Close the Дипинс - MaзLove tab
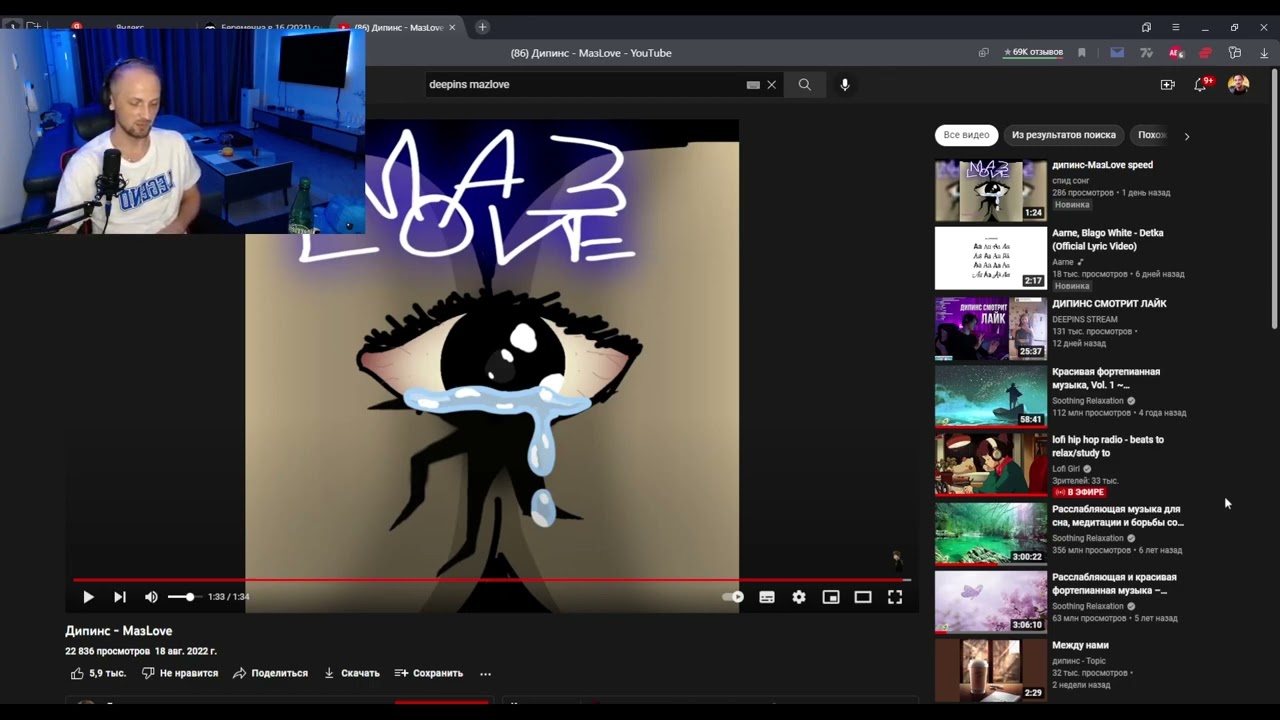 [452, 28]
